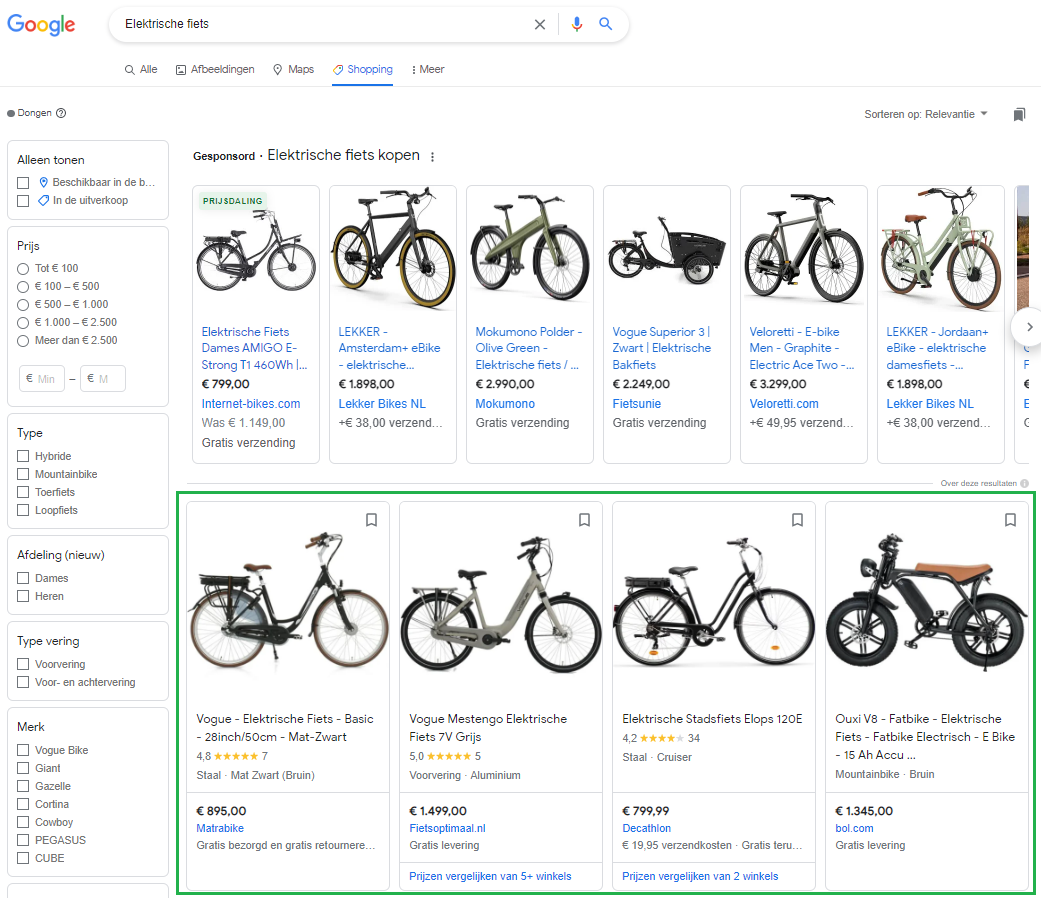The image size is (1041, 898).
Task: Check the Voorvering filter
Action: pyautogui.click(x=23, y=664)
